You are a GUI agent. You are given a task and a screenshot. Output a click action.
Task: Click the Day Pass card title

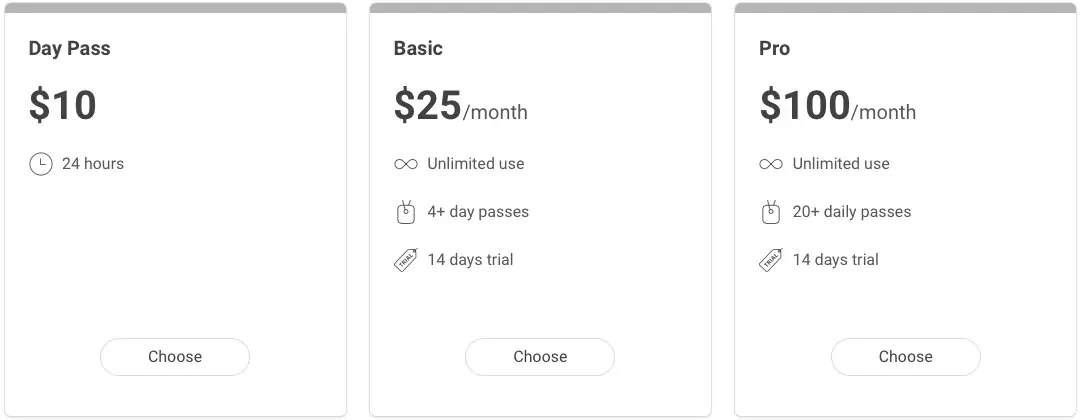(x=69, y=48)
